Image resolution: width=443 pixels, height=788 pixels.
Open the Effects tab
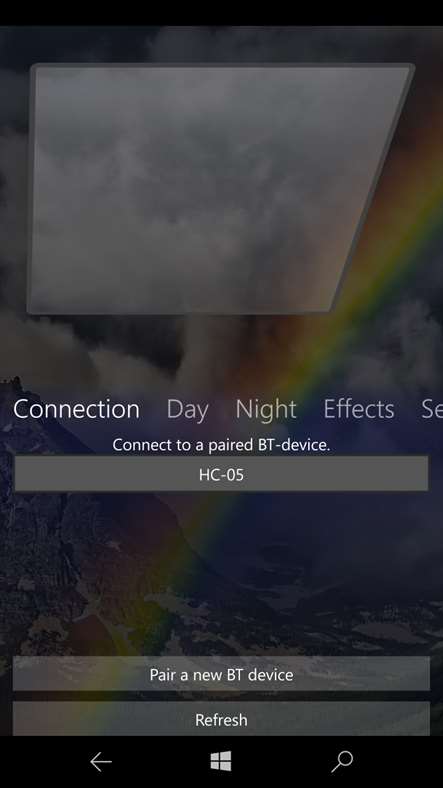click(359, 409)
